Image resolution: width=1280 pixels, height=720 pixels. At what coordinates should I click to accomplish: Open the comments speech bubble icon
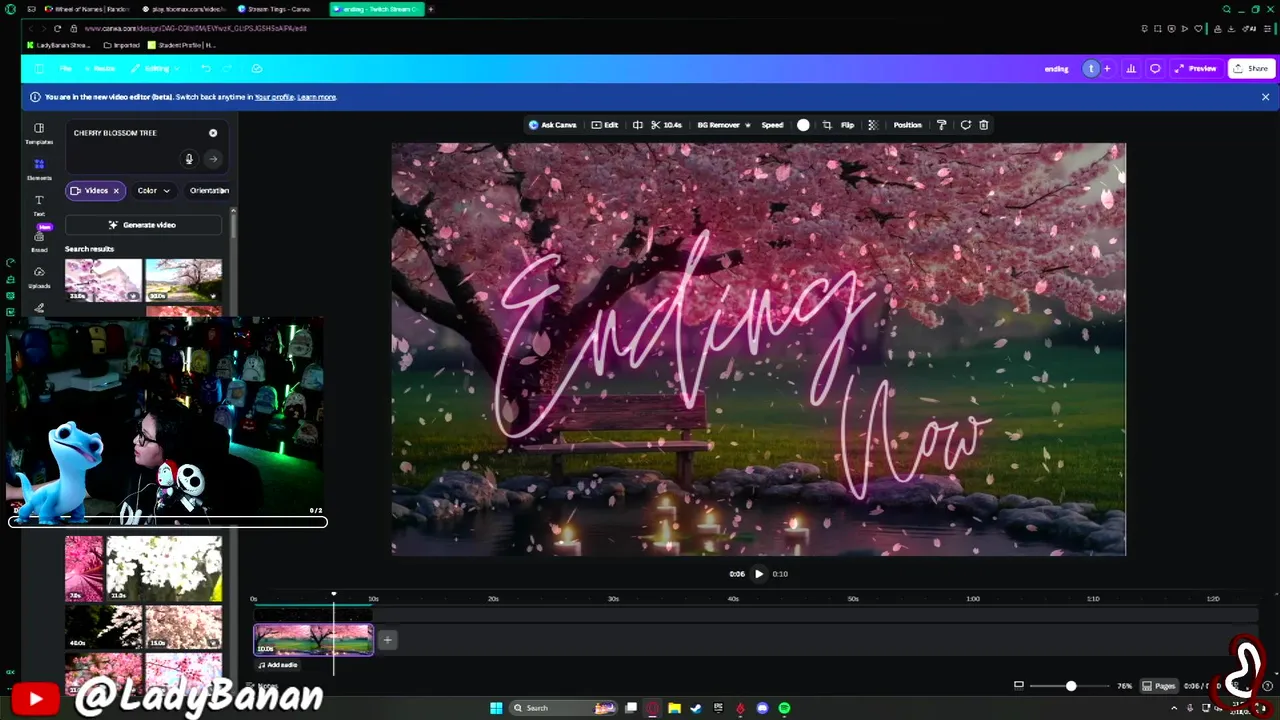(x=1155, y=69)
